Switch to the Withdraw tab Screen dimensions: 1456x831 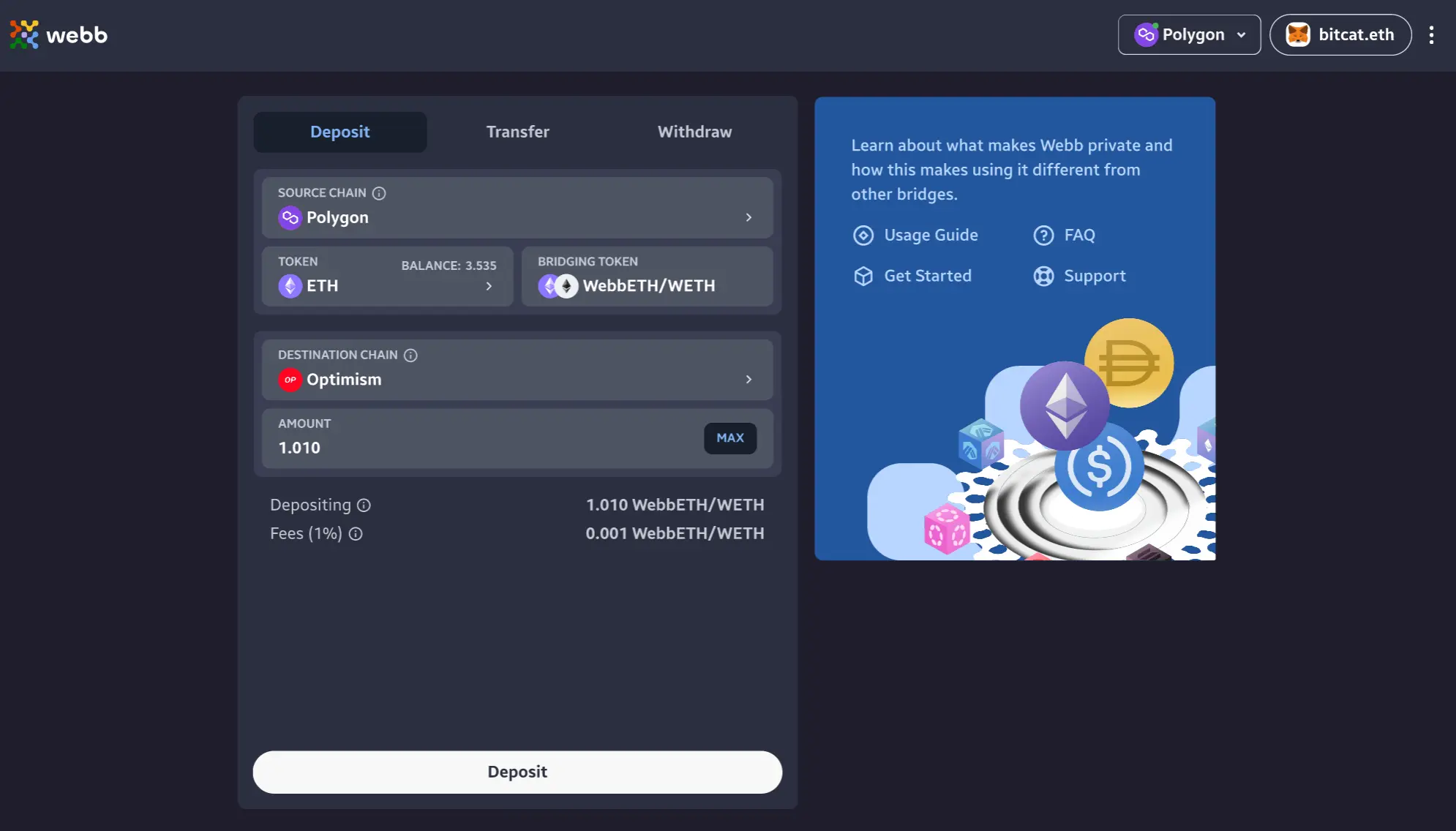pyautogui.click(x=694, y=131)
